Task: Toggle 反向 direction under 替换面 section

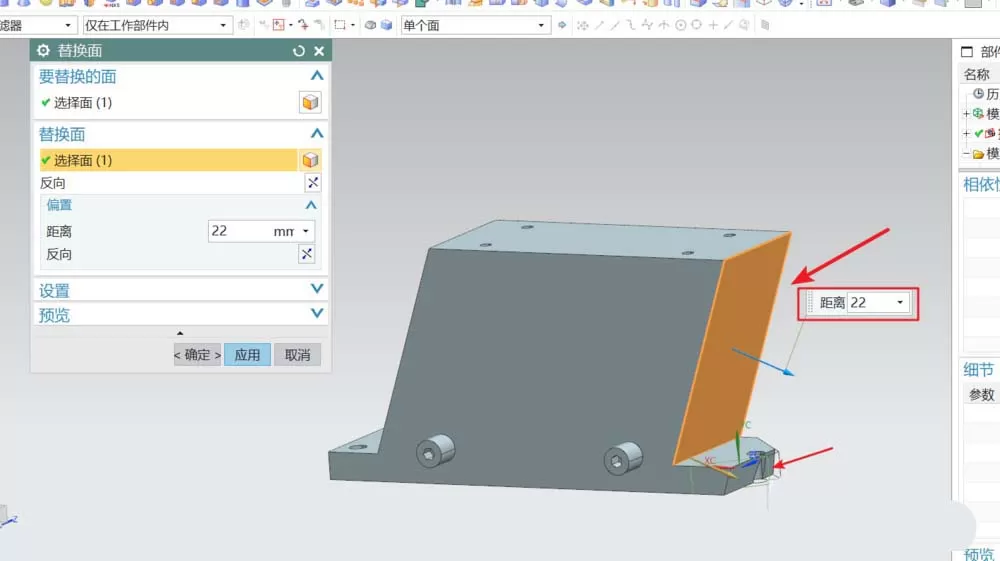Action: (312, 183)
